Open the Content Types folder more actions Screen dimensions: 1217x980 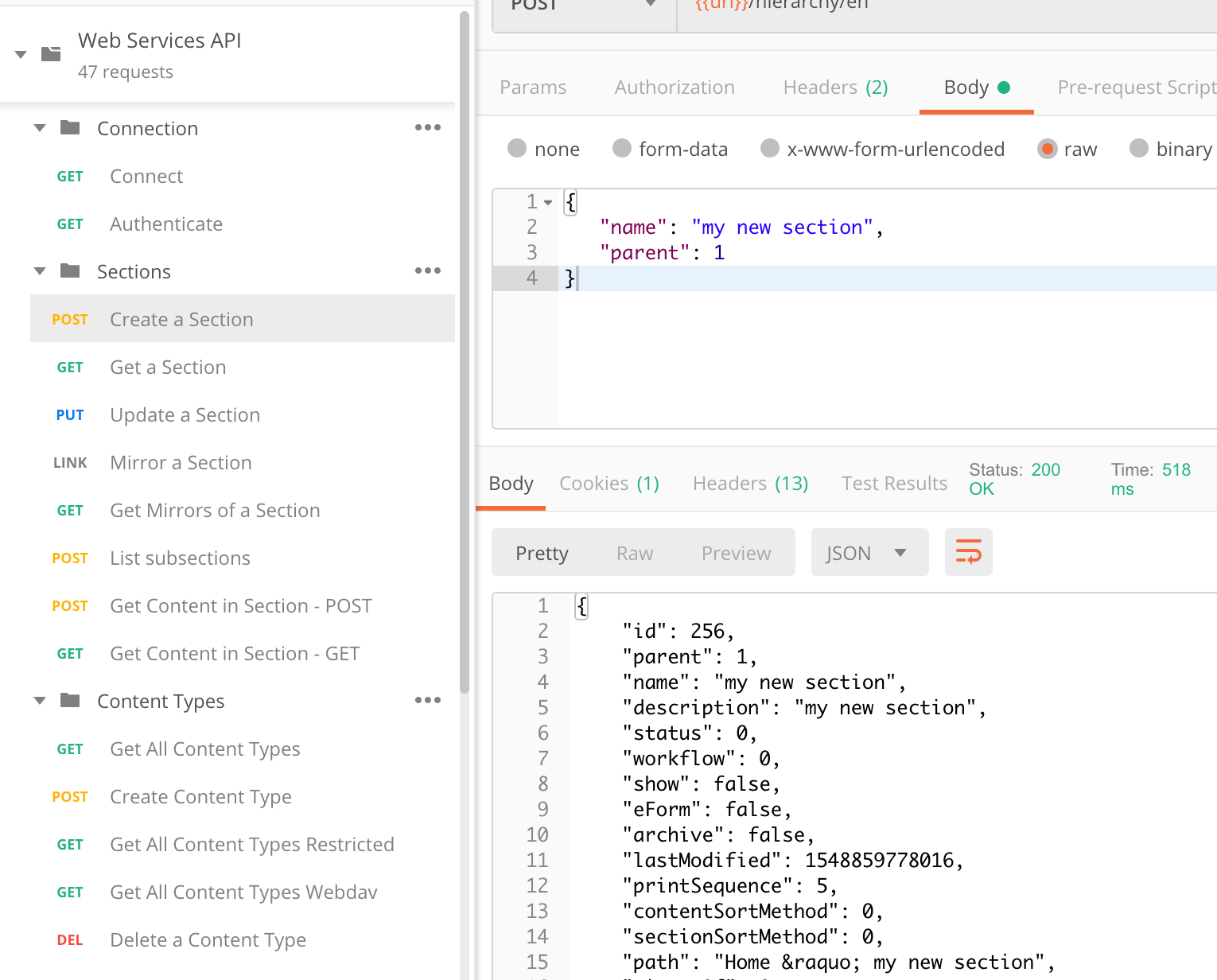click(427, 701)
